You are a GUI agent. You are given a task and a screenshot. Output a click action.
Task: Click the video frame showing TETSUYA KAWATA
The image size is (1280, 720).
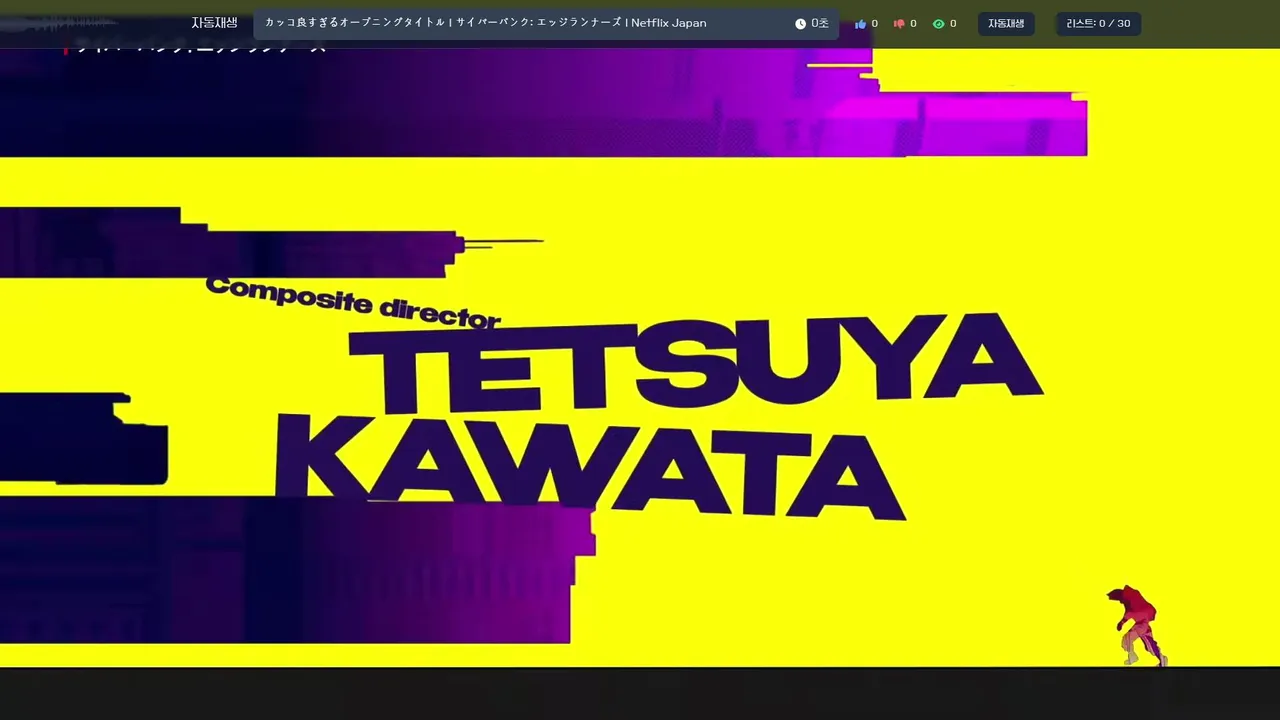(640, 358)
